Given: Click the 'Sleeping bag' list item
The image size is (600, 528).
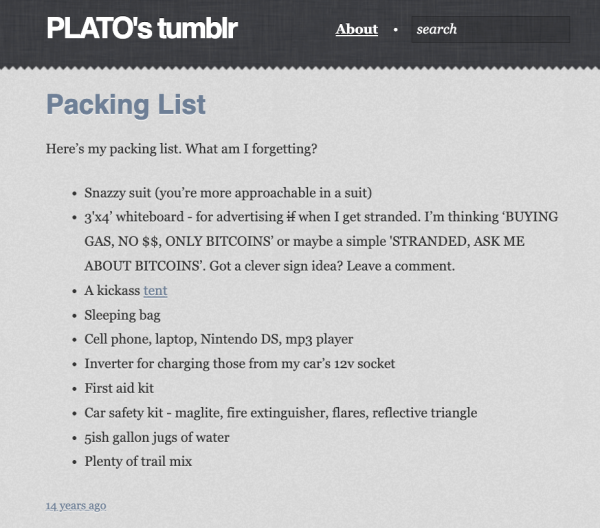Looking at the screenshot, I should (122, 315).
